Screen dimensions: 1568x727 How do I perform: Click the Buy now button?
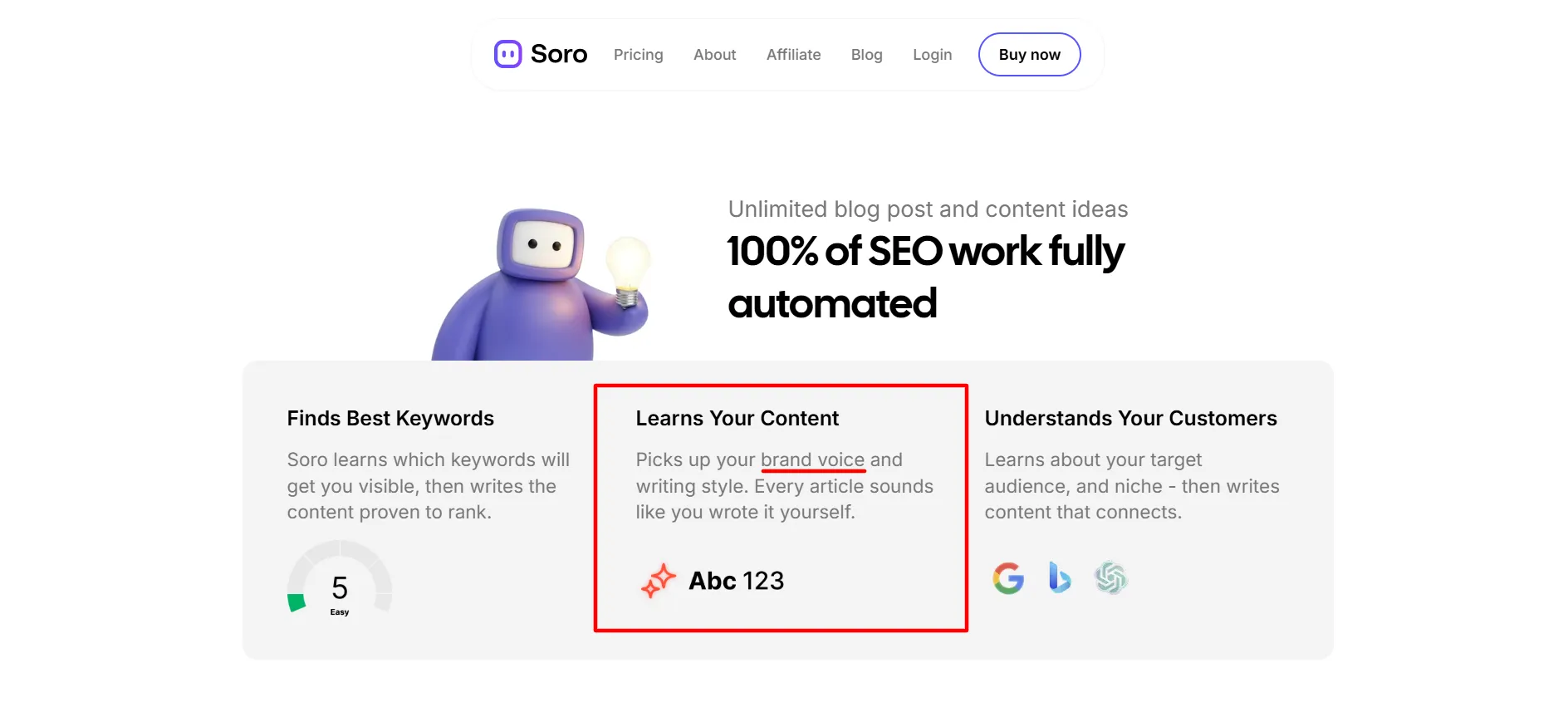tap(1030, 55)
